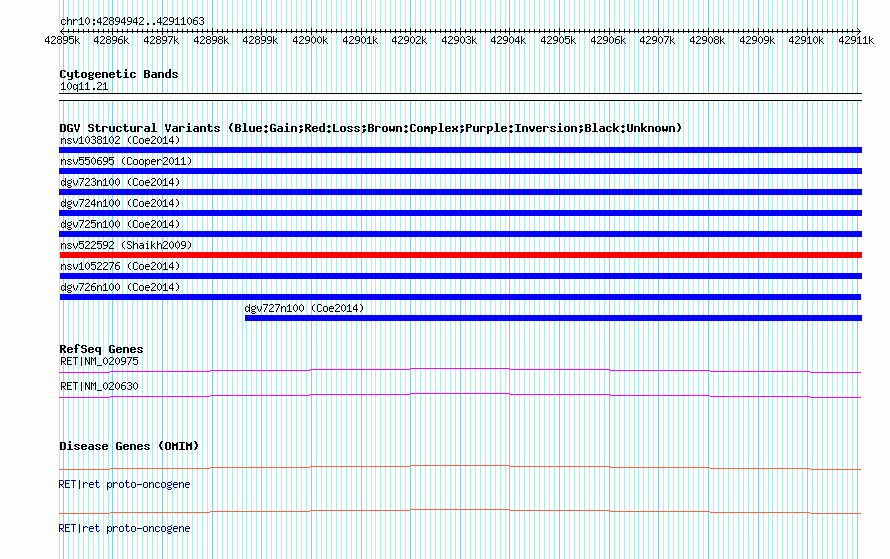This screenshot has height=559, width=890.
Task: Open the dgv724n100 (Coe2014) variant
Action: [x=120, y=203]
